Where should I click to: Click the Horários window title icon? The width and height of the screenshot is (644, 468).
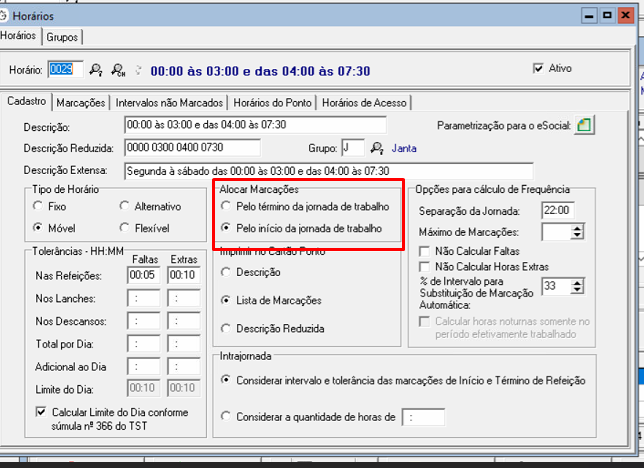[9, 16]
